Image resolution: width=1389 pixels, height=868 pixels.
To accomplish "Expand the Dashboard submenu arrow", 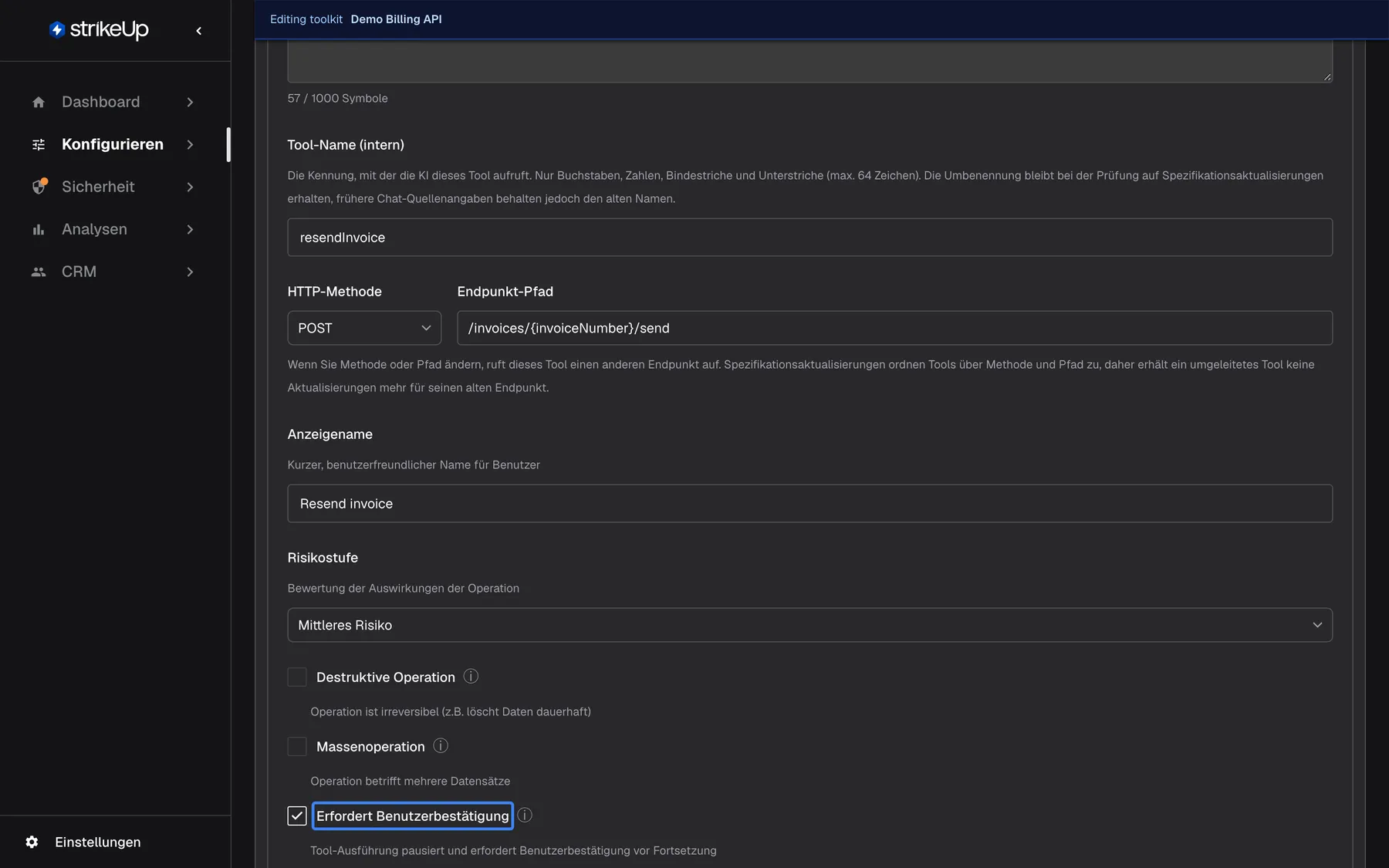I will coord(190,102).
